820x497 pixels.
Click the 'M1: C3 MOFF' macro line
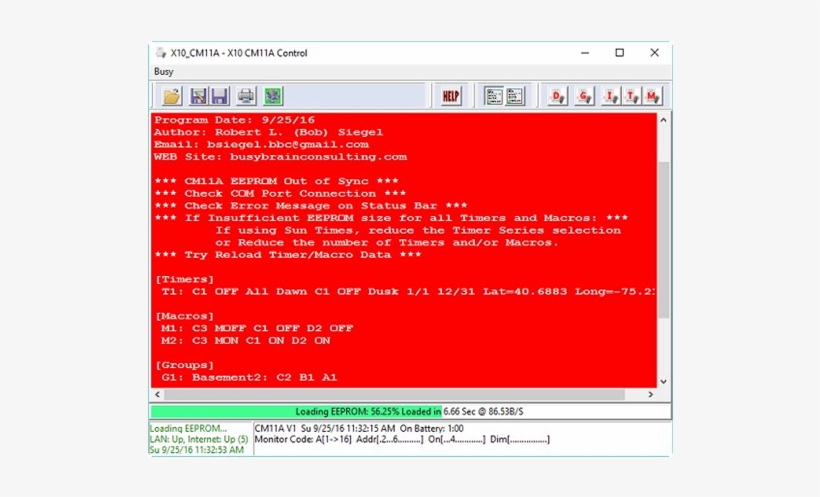tap(257, 328)
